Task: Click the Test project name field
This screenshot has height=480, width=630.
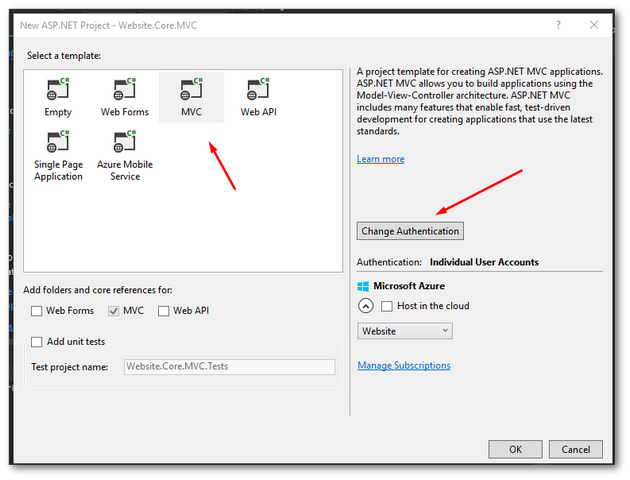Action: click(x=228, y=367)
